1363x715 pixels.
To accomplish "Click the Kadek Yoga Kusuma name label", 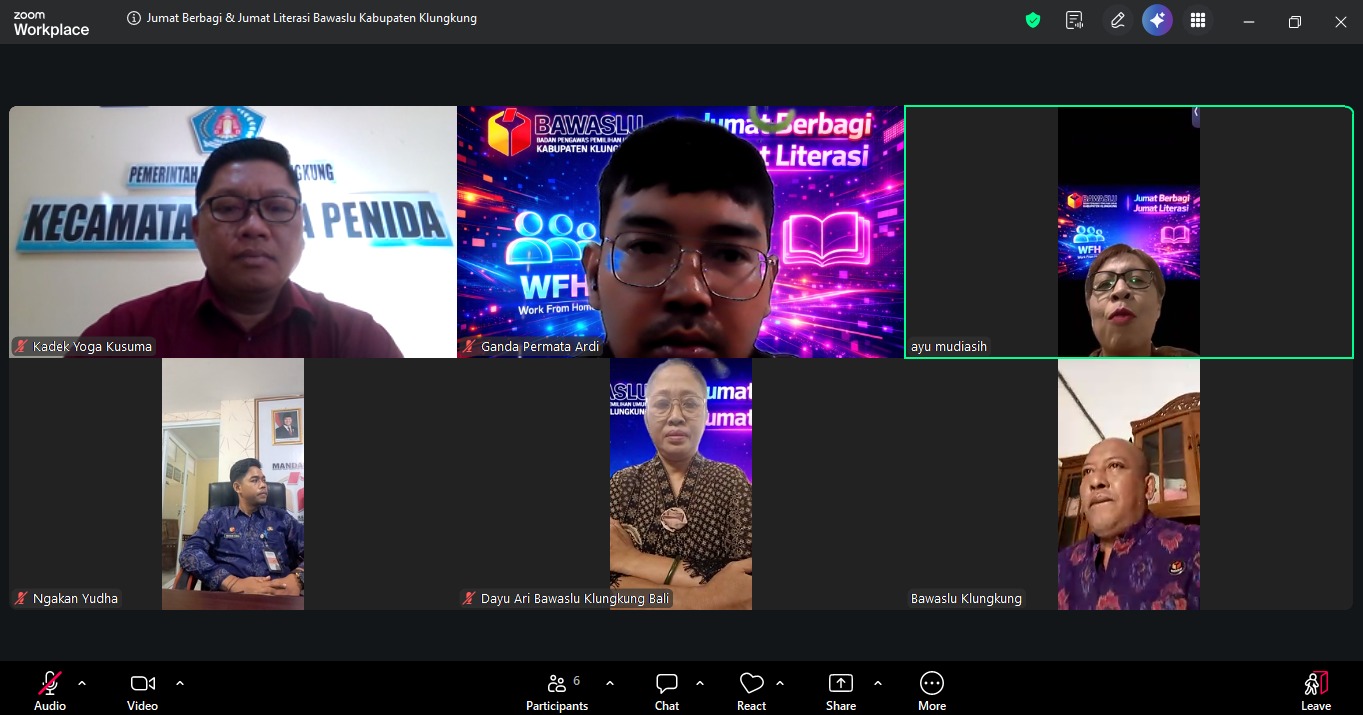I will coord(92,347).
